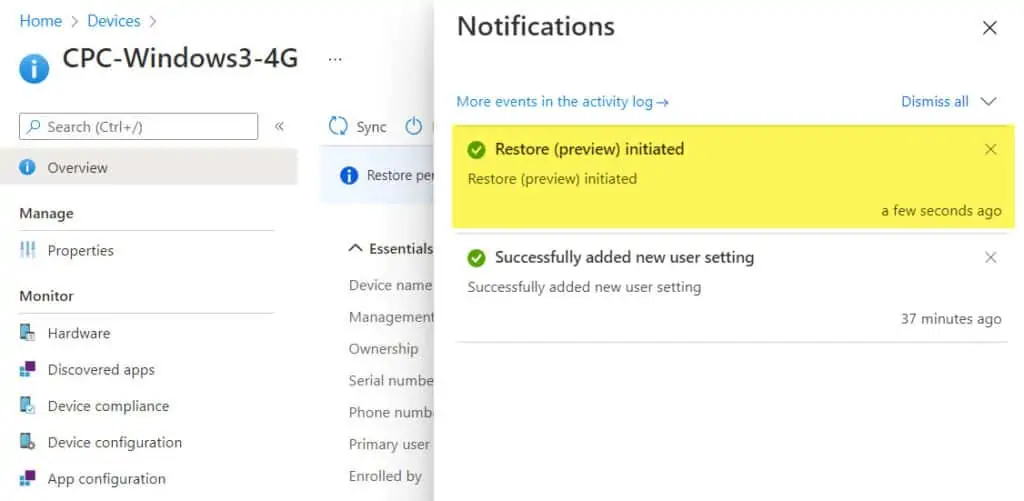Open Successfully added new user setting title
1024x501 pixels.
pyautogui.click(x=624, y=257)
